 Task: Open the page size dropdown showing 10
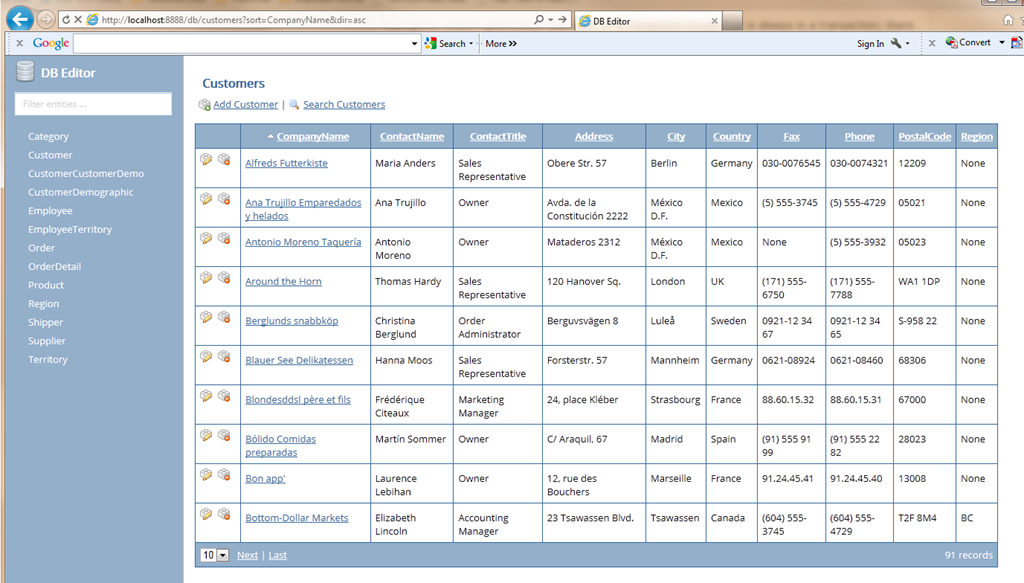pyautogui.click(x=214, y=555)
